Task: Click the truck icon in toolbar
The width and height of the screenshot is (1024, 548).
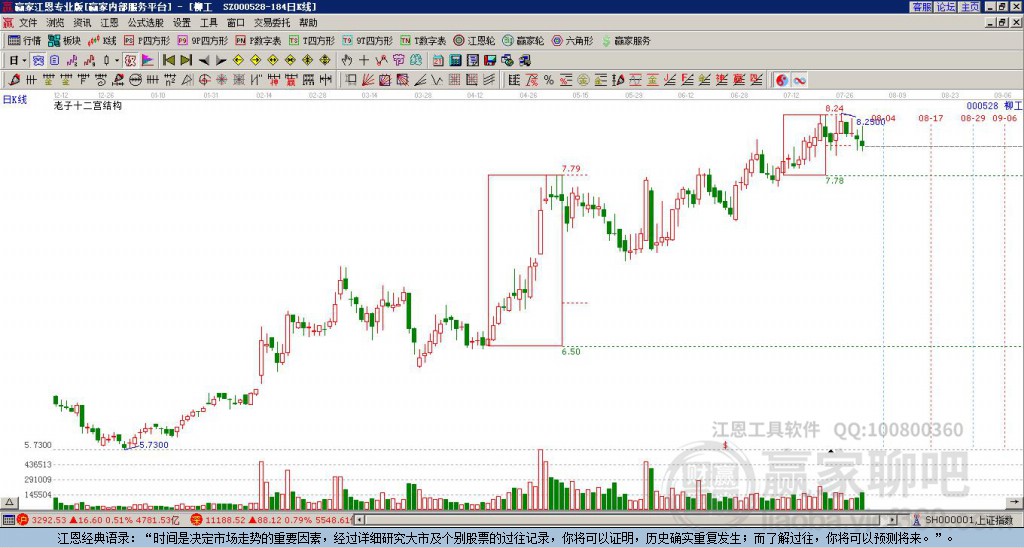Action: coord(524,61)
